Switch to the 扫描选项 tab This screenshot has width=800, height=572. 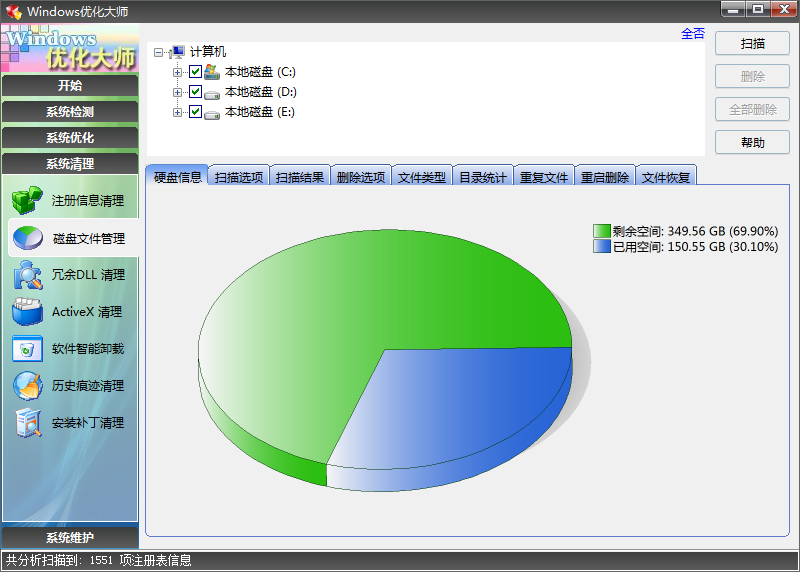[238, 177]
